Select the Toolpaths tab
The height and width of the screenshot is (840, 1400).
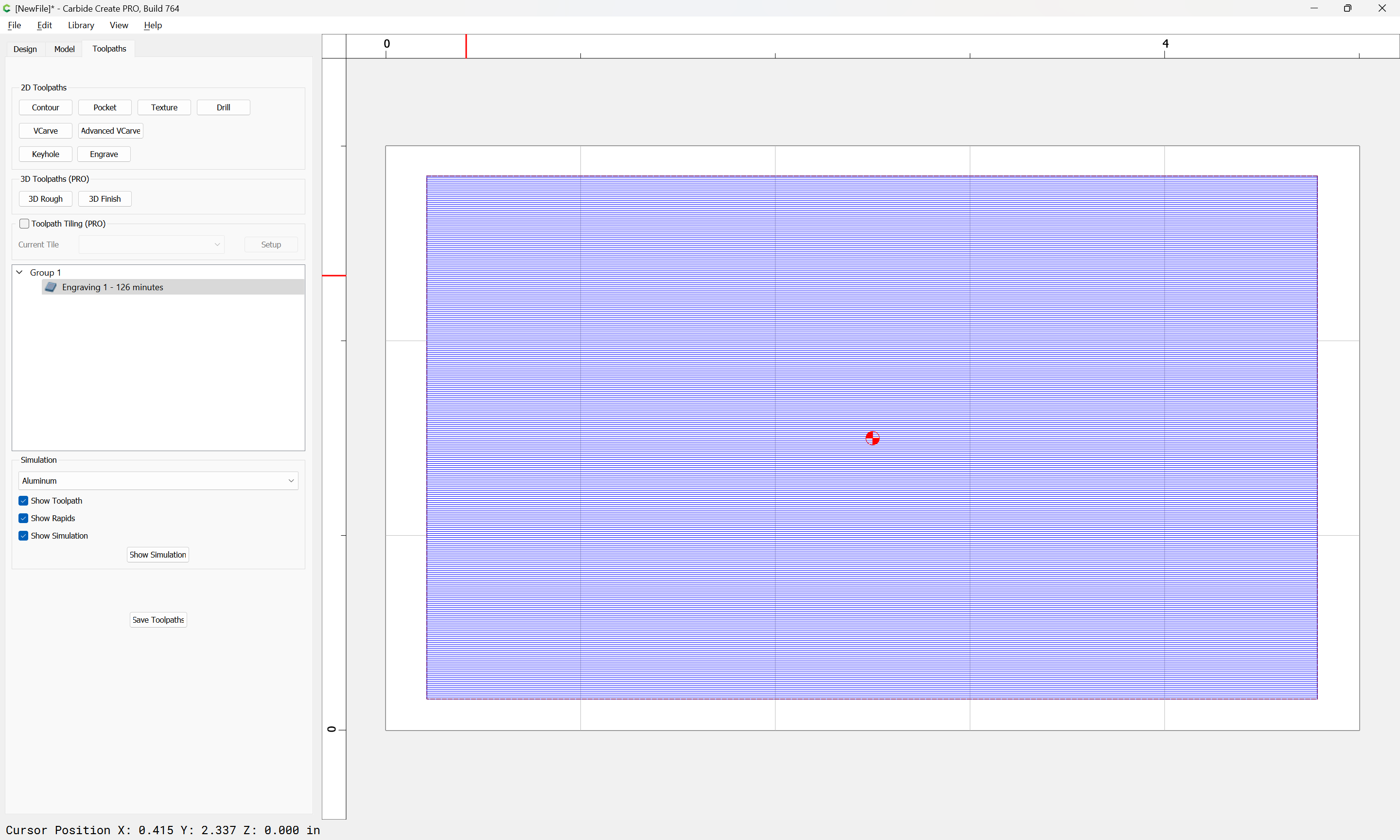pyautogui.click(x=109, y=49)
